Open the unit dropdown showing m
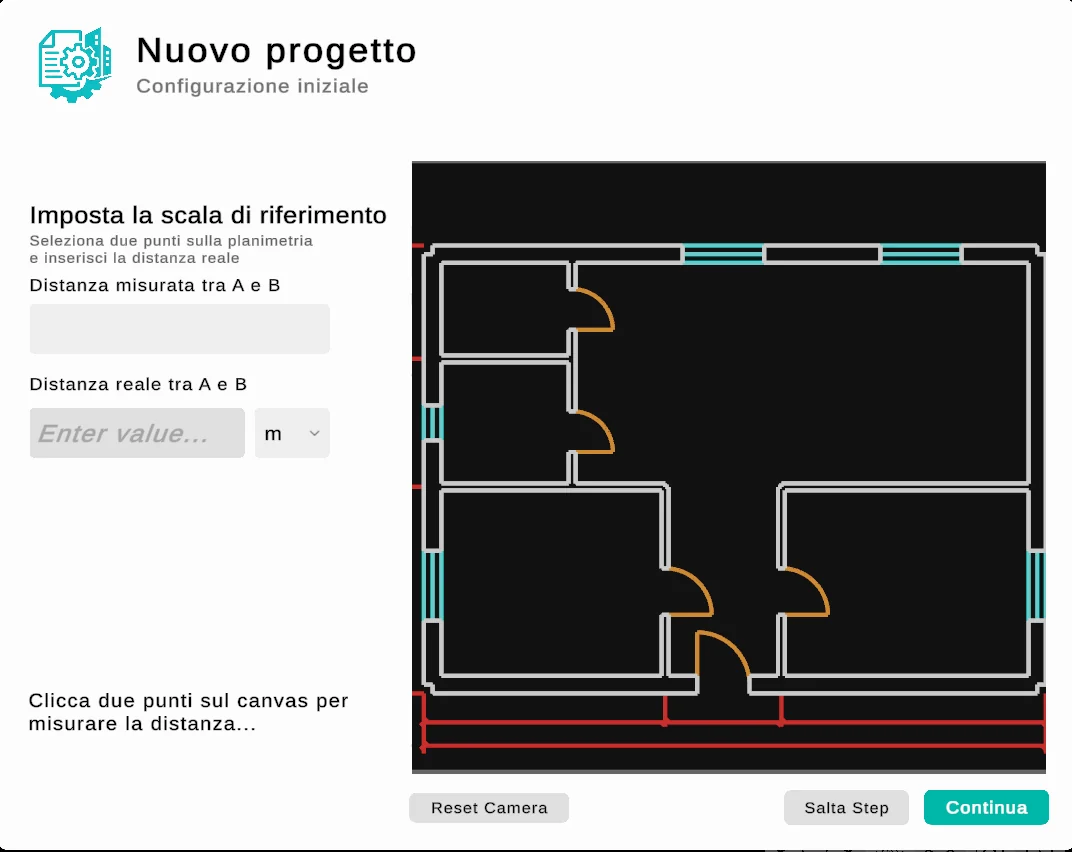This screenshot has width=1072, height=852. (292, 433)
